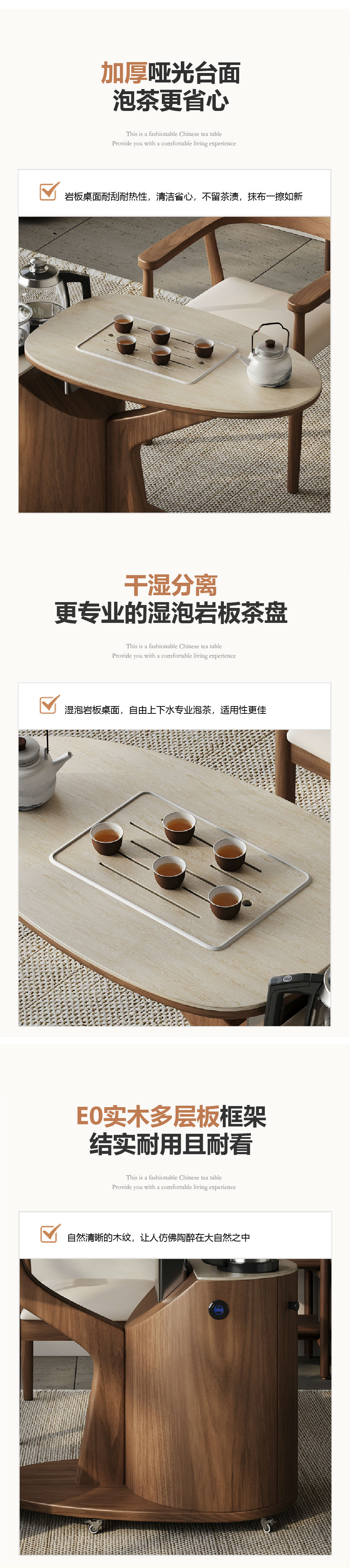Click the checkmark icon beside 自然清晰的木纹
350x1568 pixels.
point(50,1233)
